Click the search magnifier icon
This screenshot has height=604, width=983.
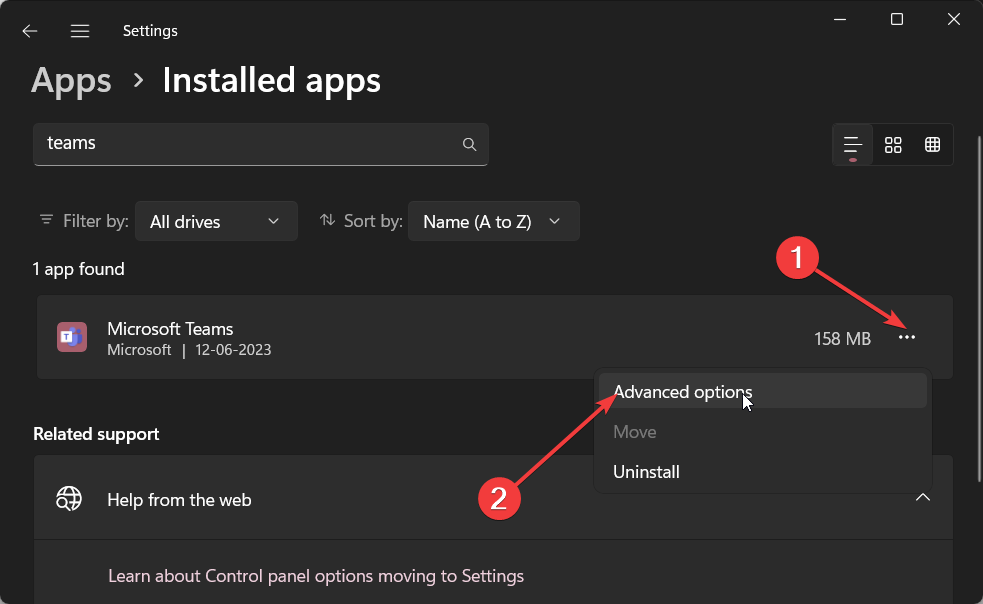tap(469, 144)
